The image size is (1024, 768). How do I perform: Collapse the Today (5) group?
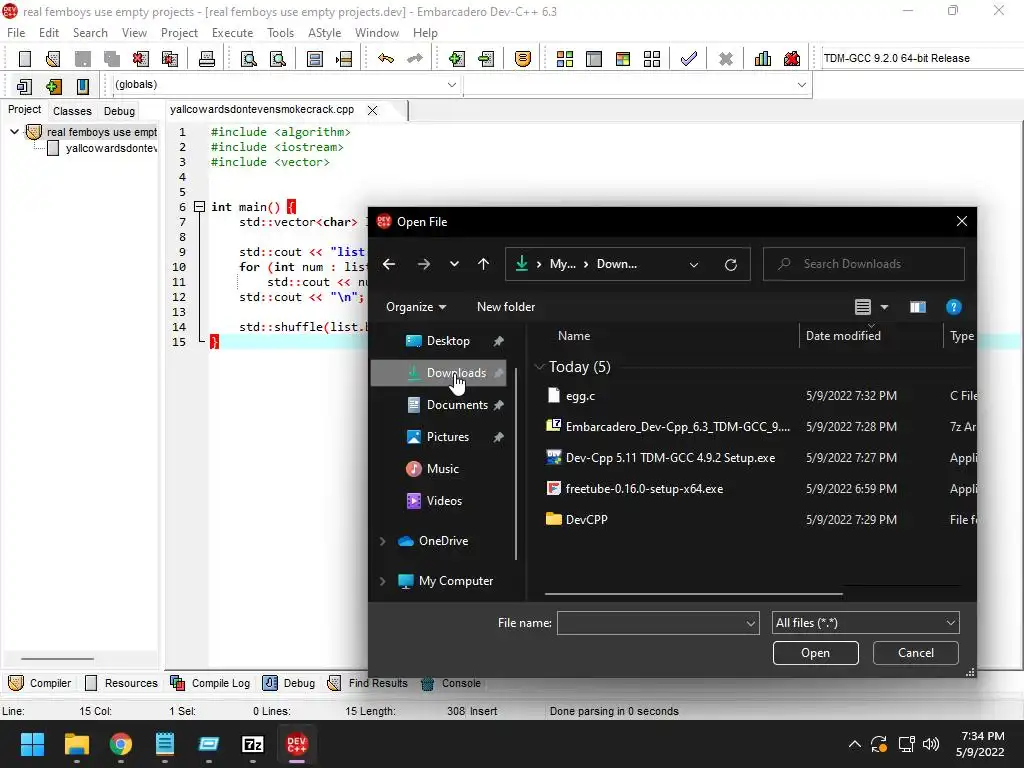539,367
